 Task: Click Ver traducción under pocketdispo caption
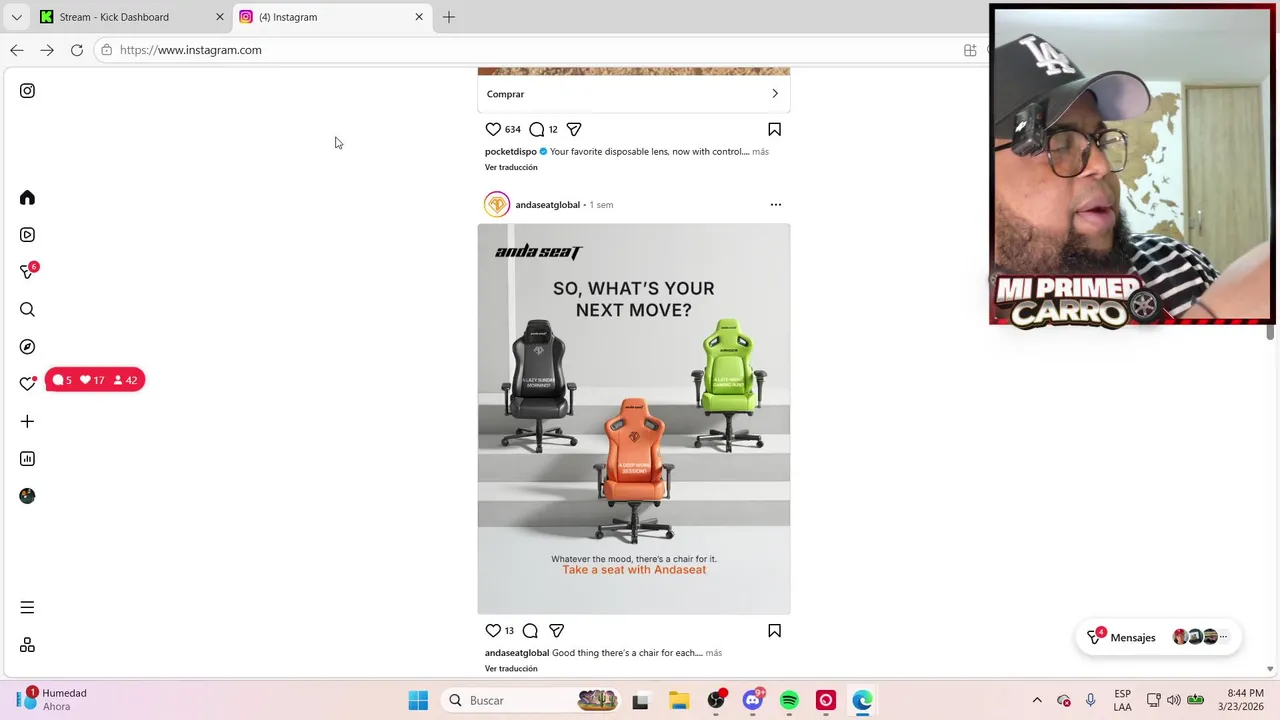pos(511,167)
